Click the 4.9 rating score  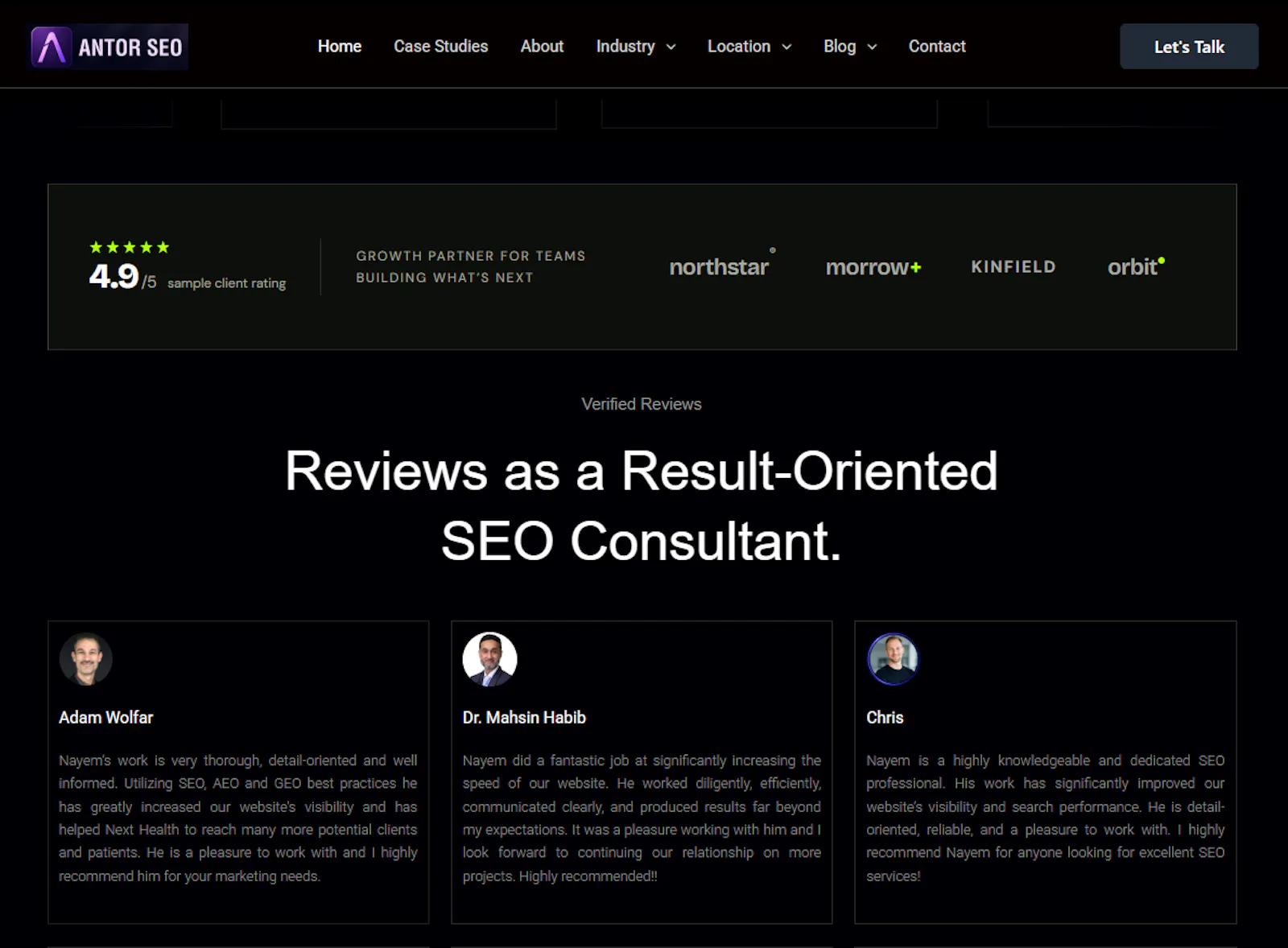pyautogui.click(x=114, y=277)
